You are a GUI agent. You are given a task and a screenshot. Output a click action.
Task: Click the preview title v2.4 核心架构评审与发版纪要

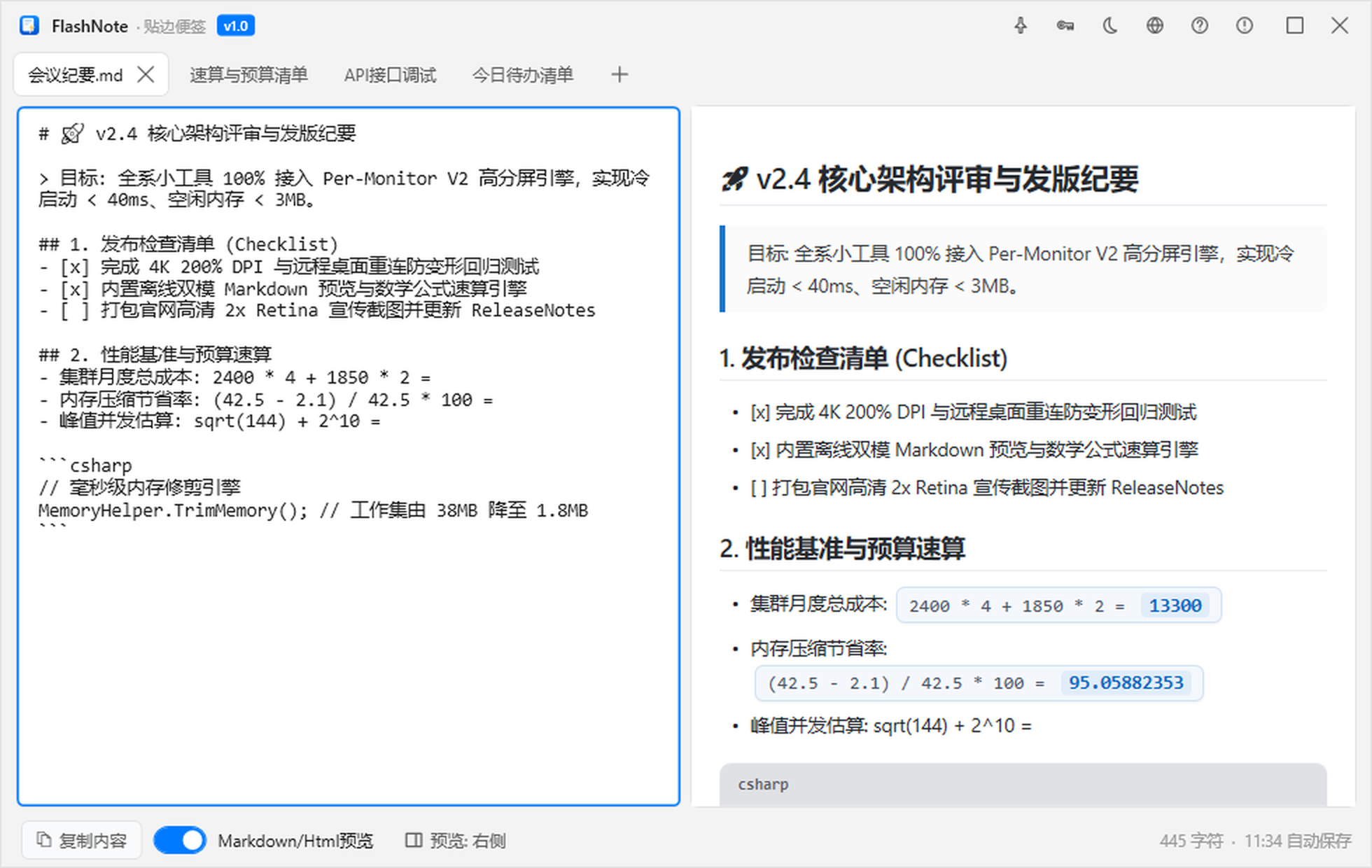pos(929,179)
